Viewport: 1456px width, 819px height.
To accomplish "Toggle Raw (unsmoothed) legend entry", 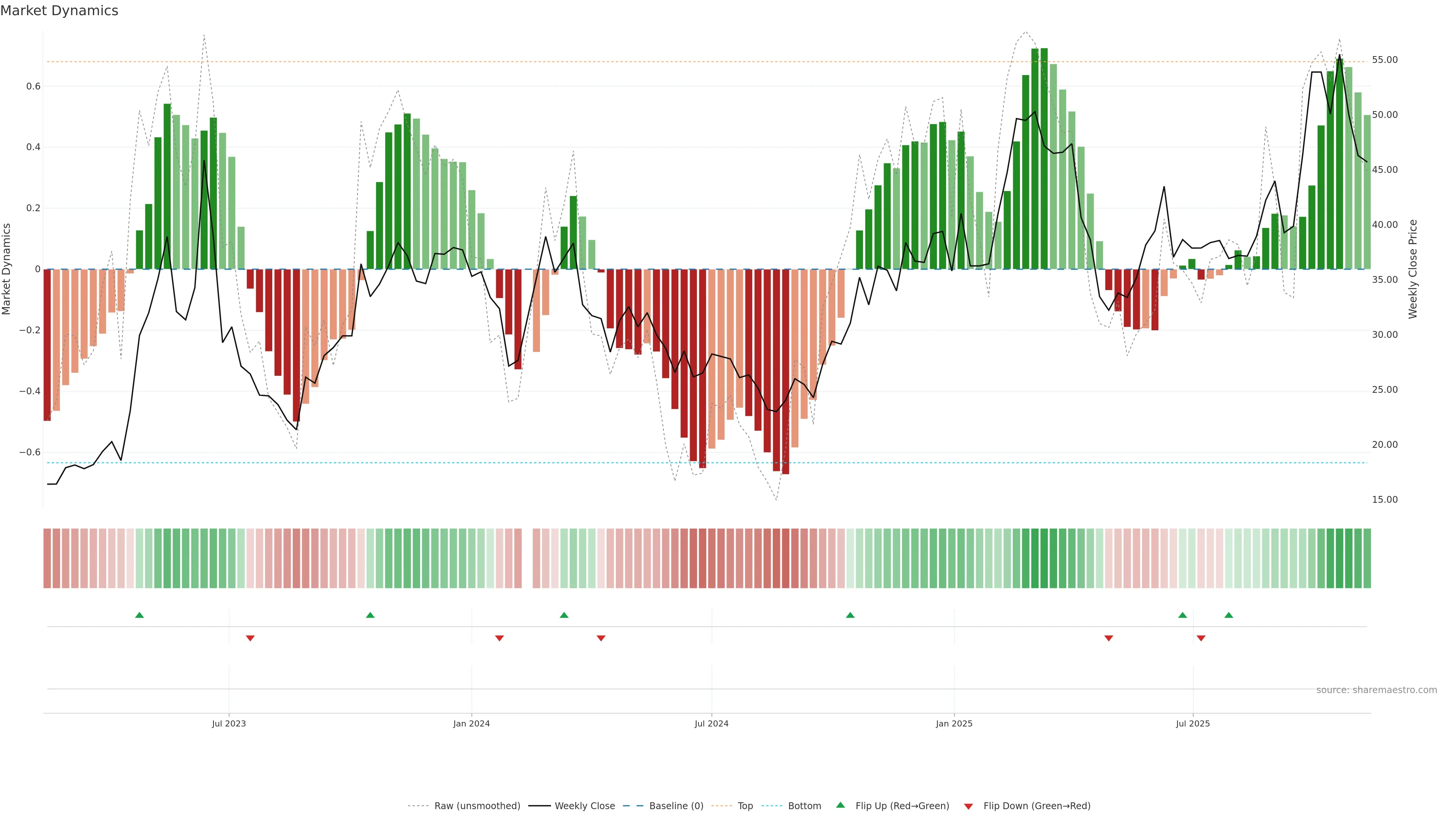I will click(477, 806).
